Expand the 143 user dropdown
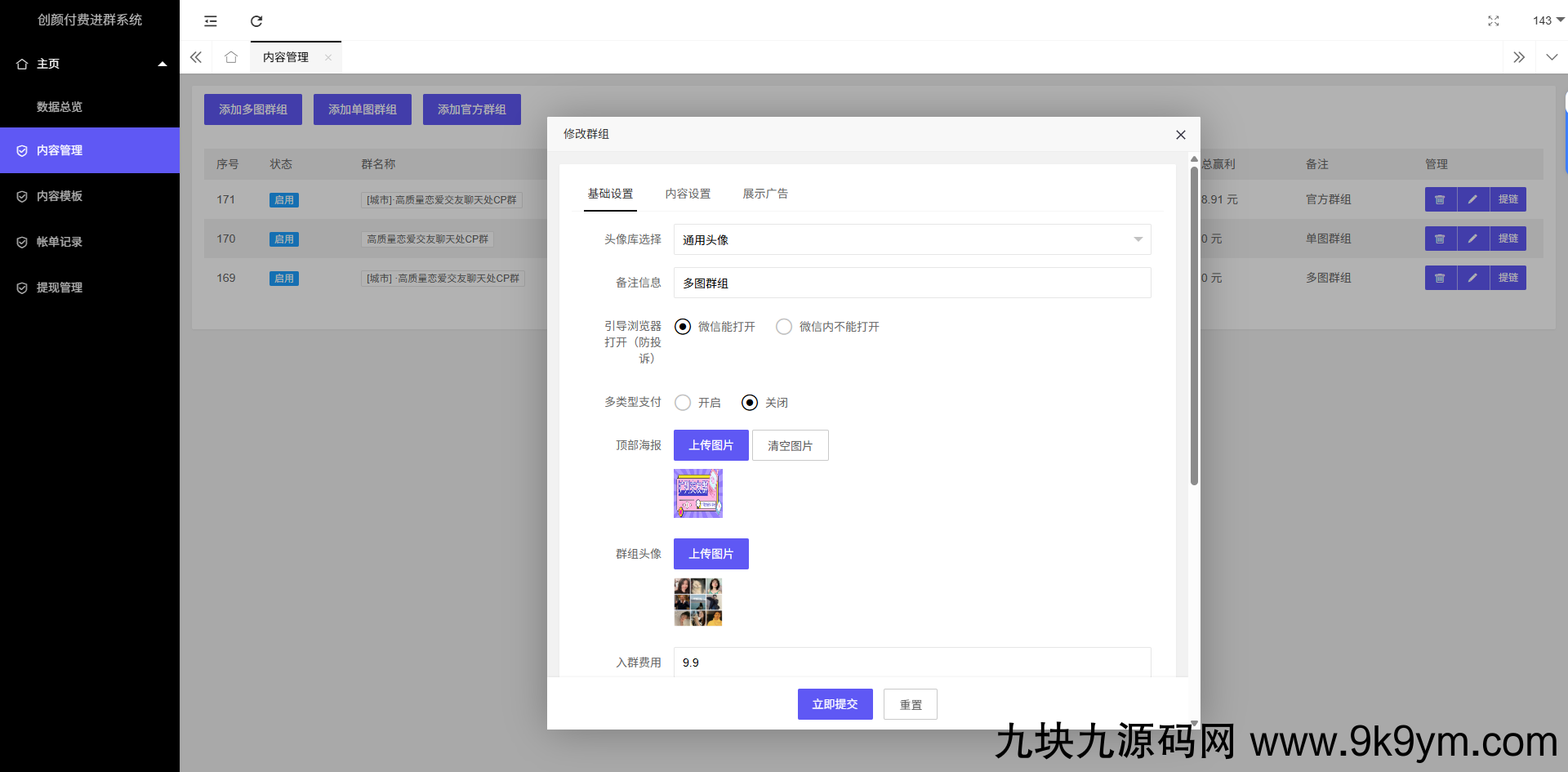Image resolution: width=1568 pixels, height=772 pixels. (1546, 20)
